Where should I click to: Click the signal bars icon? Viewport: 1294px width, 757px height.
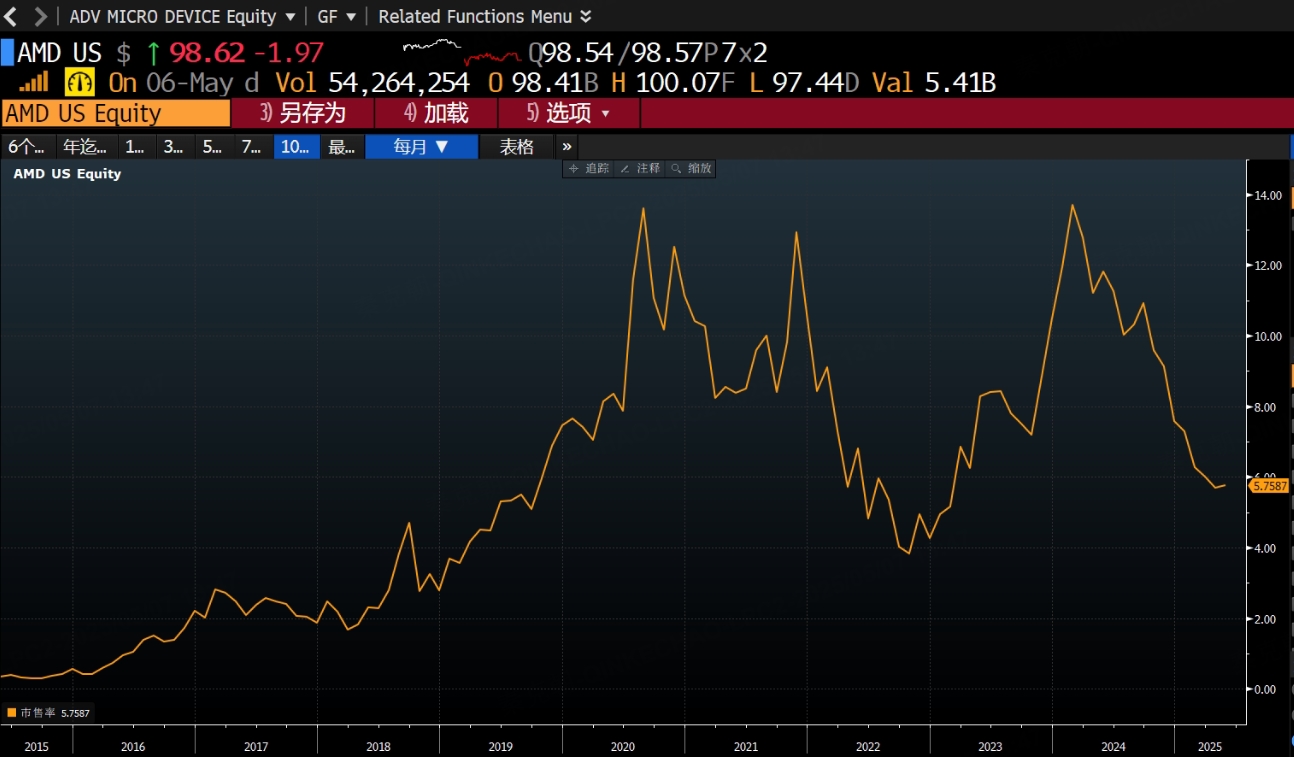[33, 82]
